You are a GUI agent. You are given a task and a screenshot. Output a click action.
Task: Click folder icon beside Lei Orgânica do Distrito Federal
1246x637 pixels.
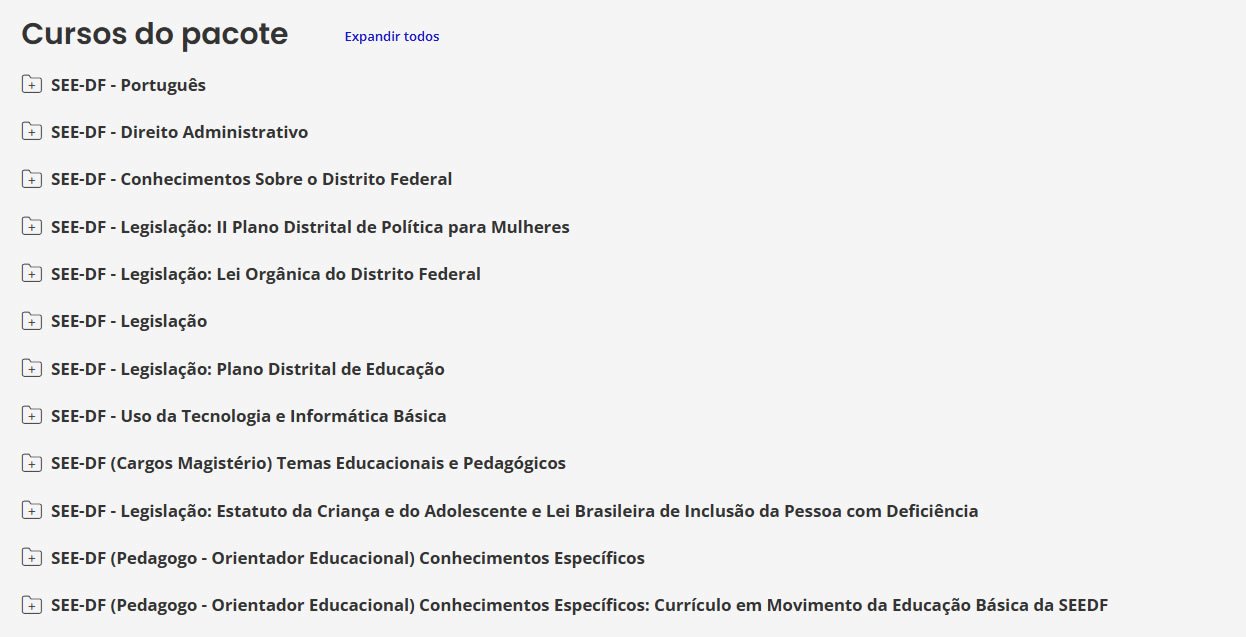coord(32,274)
